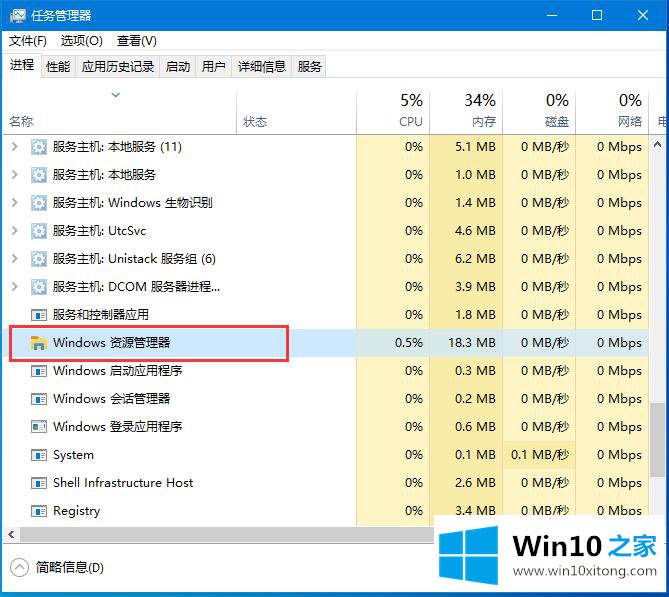Switch to the 服务 tab
The width and height of the screenshot is (669, 597).
click(309, 67)
